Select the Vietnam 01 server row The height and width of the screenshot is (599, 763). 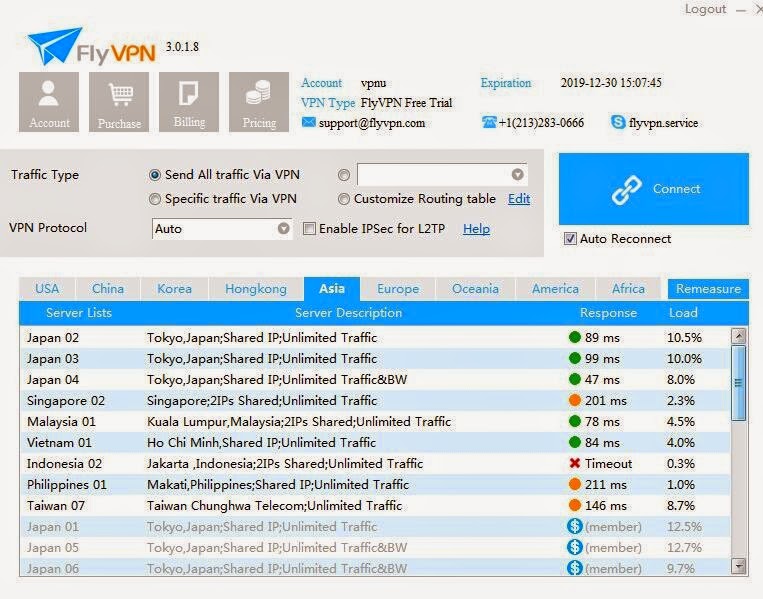[x=375, y=442]
